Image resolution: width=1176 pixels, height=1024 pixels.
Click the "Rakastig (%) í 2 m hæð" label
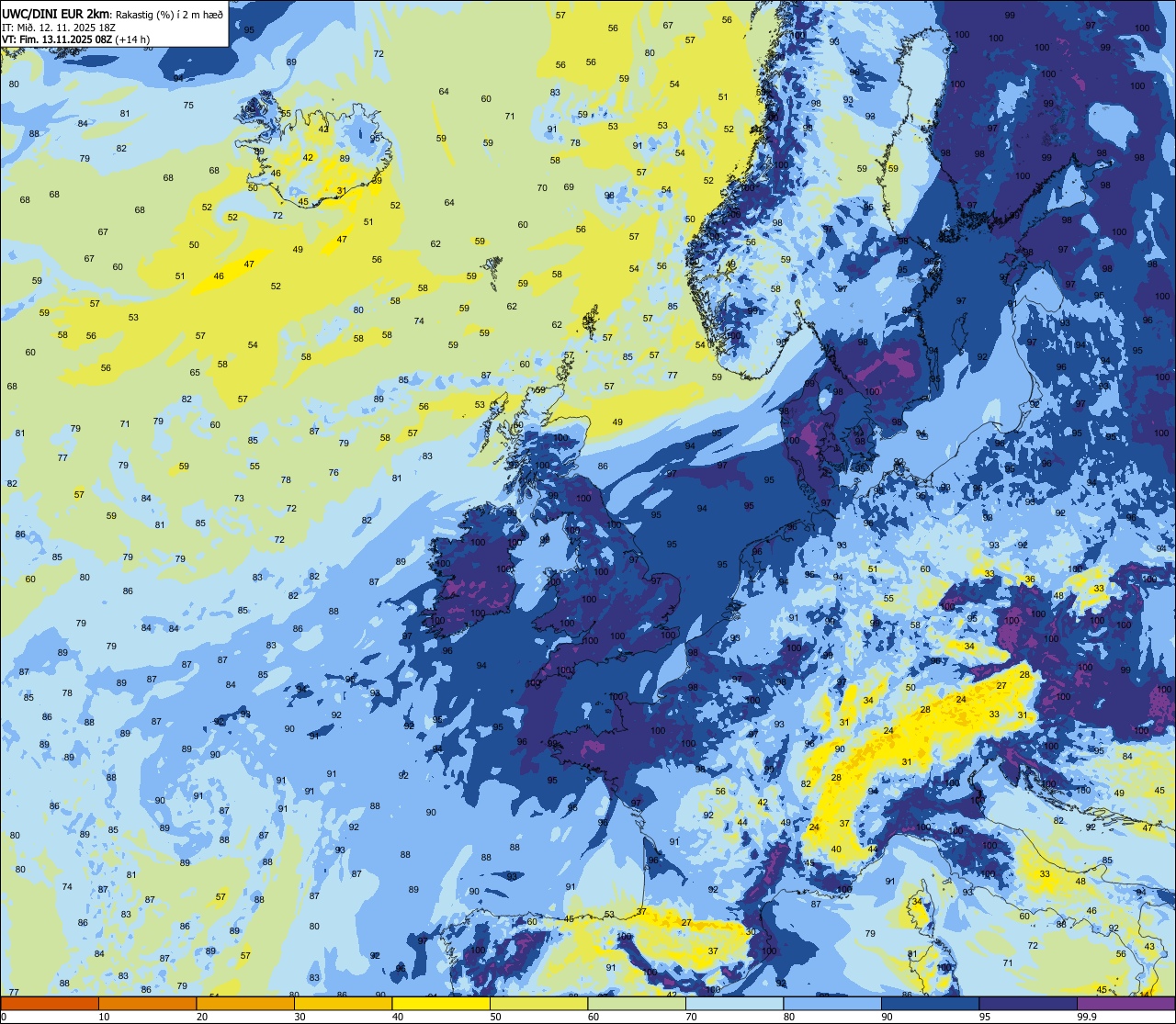click(169, 15)
